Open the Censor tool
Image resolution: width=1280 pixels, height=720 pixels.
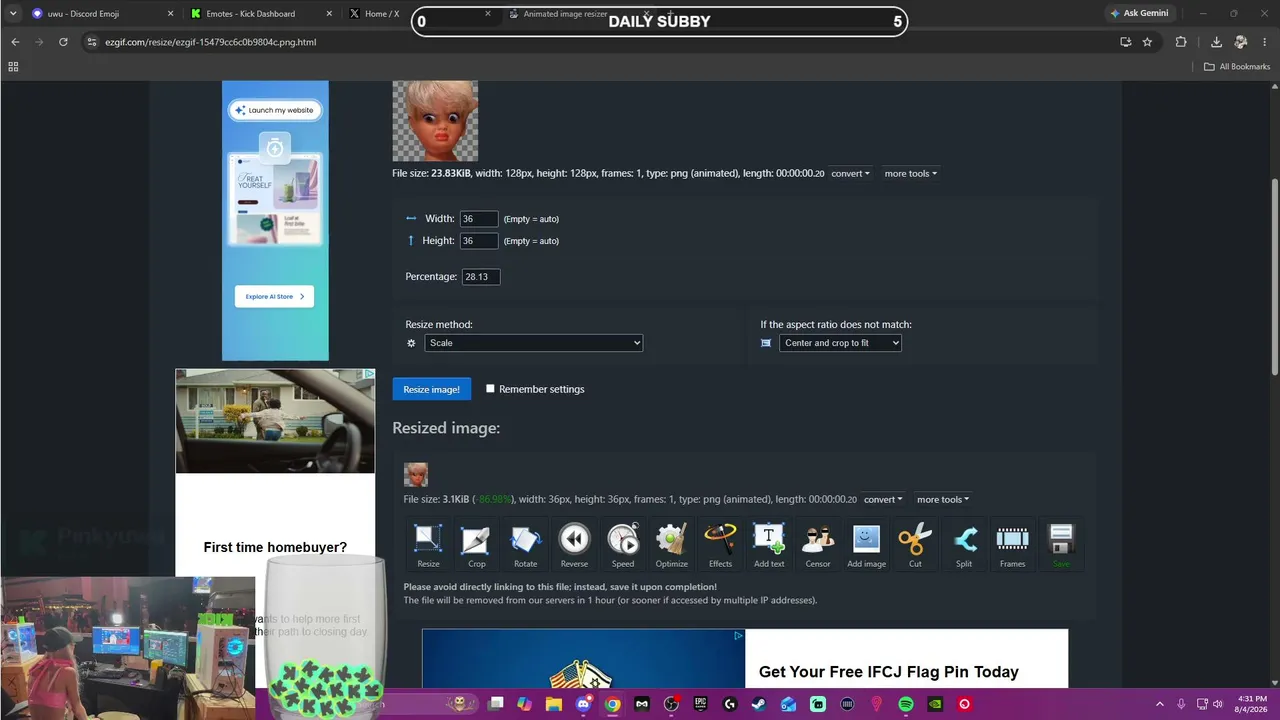pyautogui.click(x=818, y=546)
